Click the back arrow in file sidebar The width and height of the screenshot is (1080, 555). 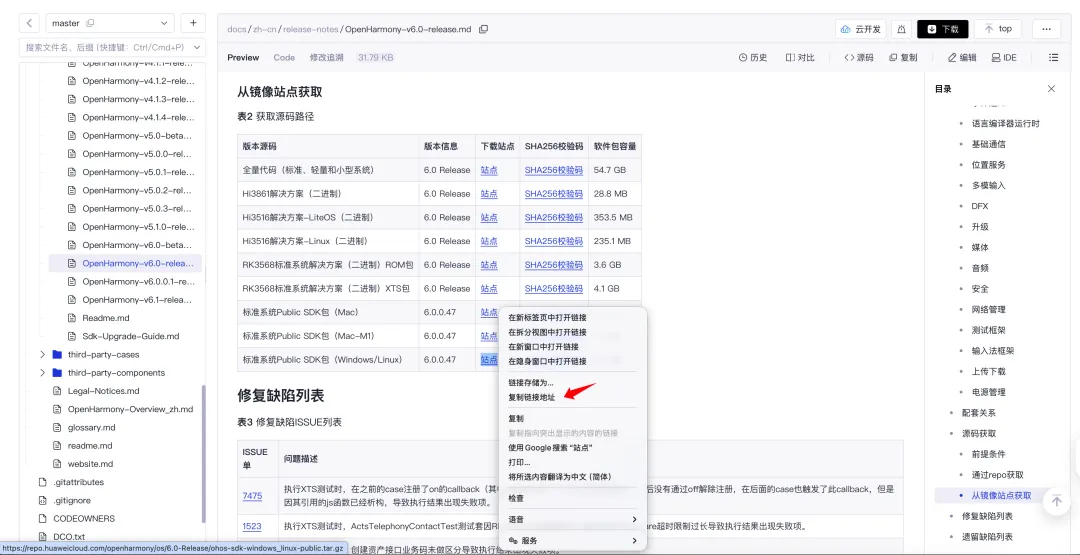[x=29, y=23]
